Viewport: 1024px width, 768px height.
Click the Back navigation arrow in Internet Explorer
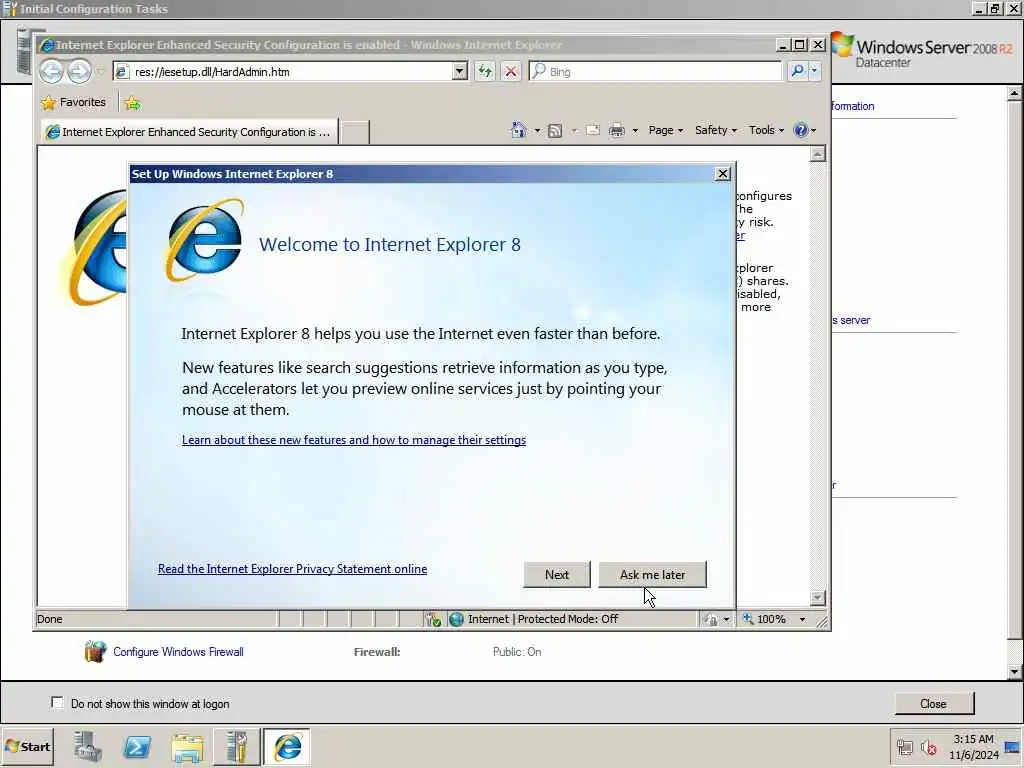pyautogui.click(x=52, y=71)
